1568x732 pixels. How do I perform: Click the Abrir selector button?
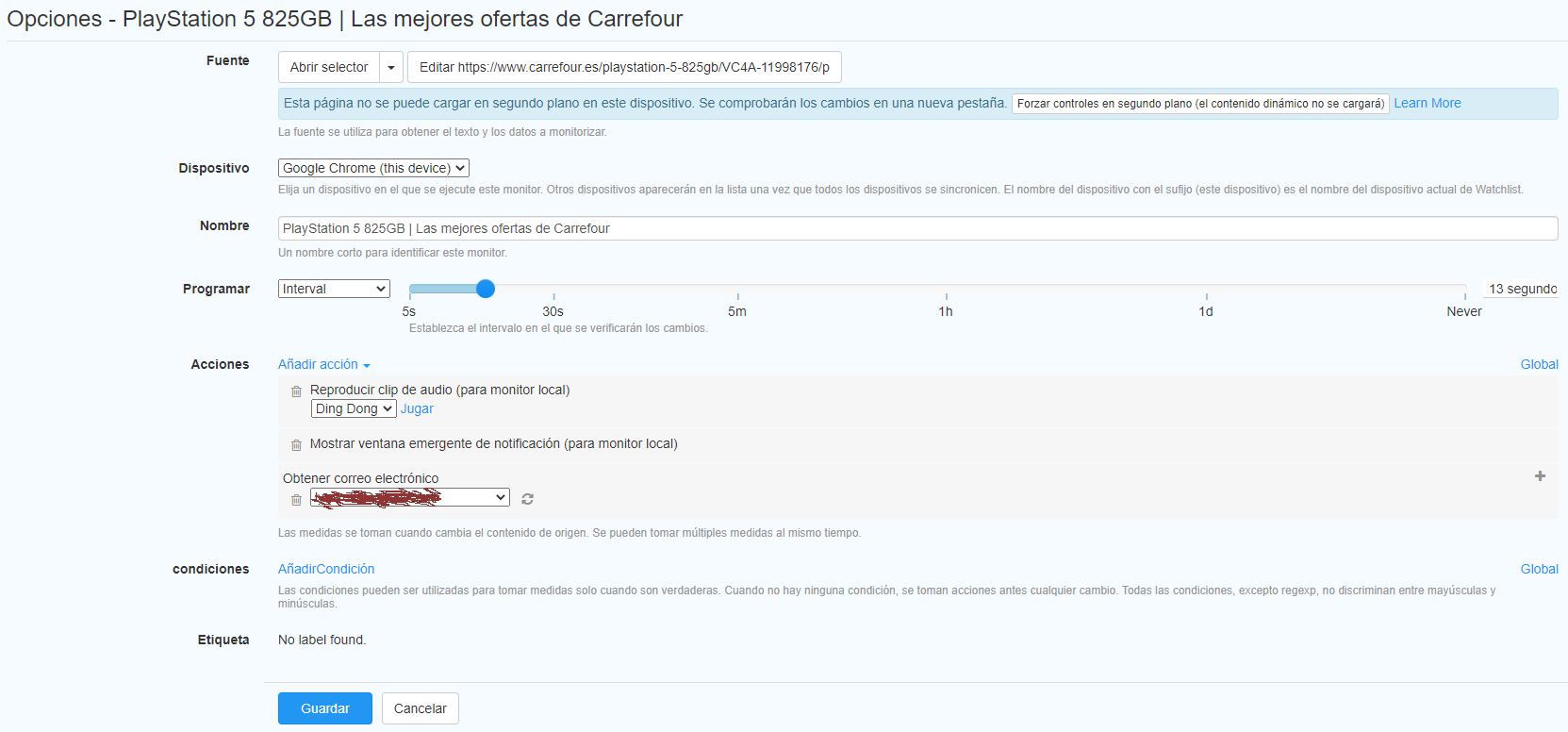[329, 67]
